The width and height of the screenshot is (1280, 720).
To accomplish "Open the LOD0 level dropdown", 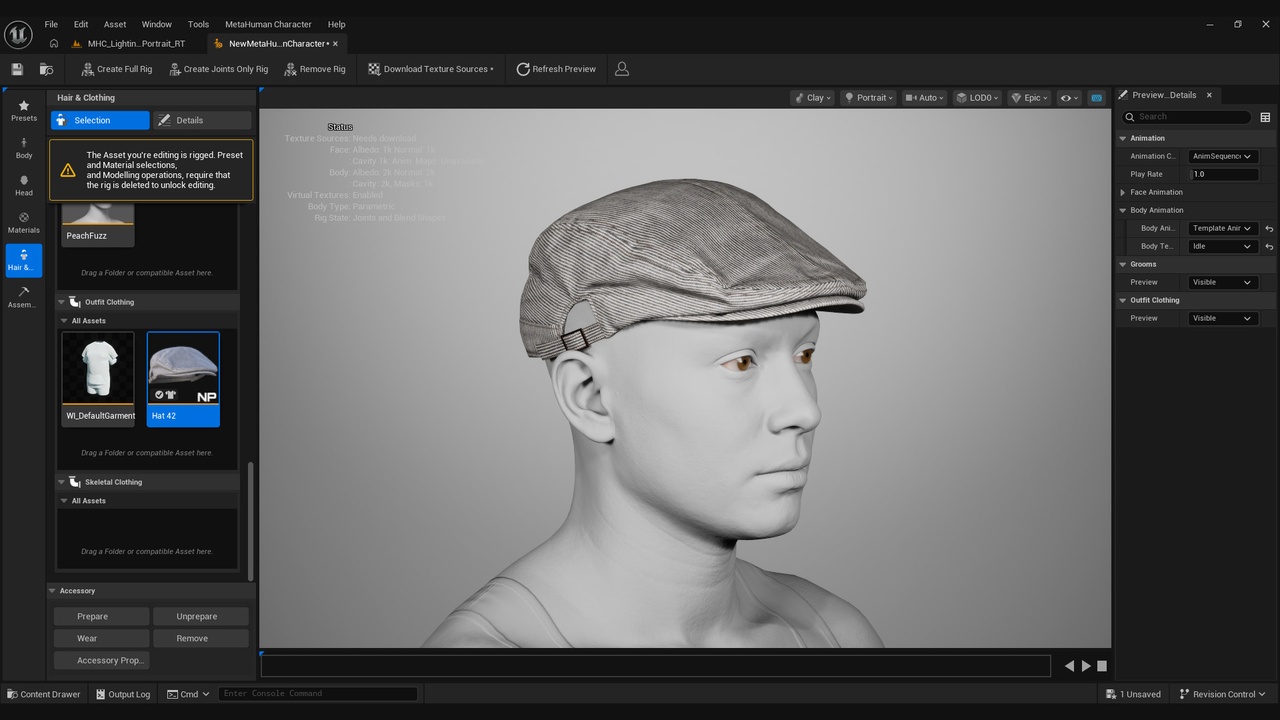I will click(977, 98).
